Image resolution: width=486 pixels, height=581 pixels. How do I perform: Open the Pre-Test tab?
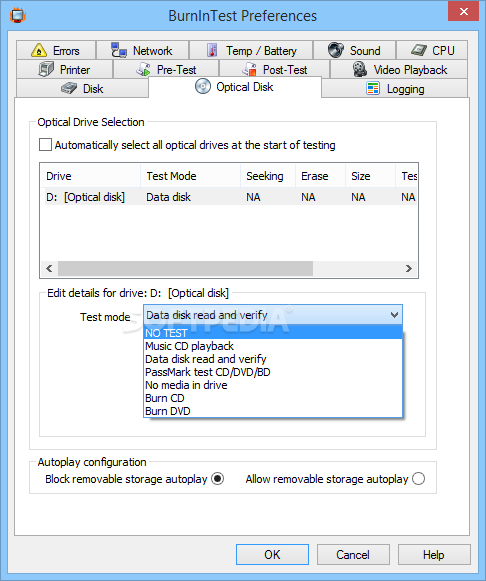[x=166, y=69]
